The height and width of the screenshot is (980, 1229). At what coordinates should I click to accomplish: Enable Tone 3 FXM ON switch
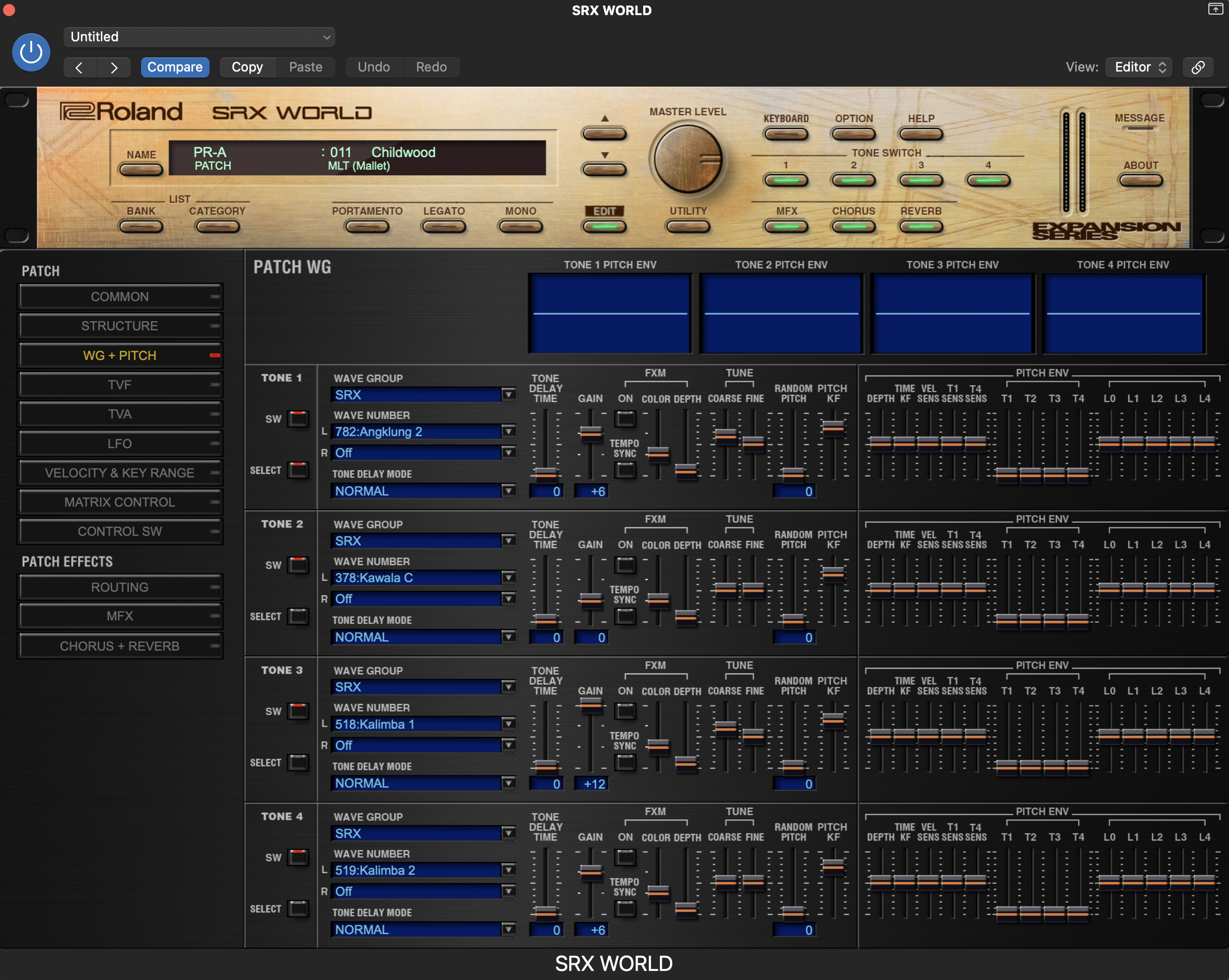(x=626, y=712)
